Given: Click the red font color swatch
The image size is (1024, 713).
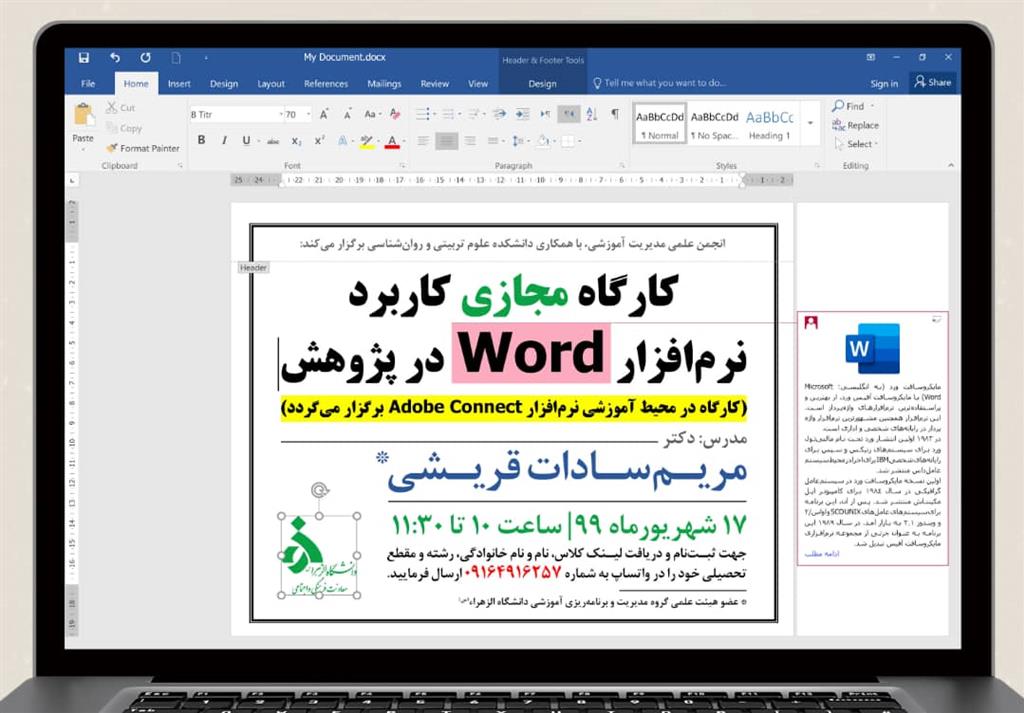Looking at the screenshot, I should [x=392, y=142].
